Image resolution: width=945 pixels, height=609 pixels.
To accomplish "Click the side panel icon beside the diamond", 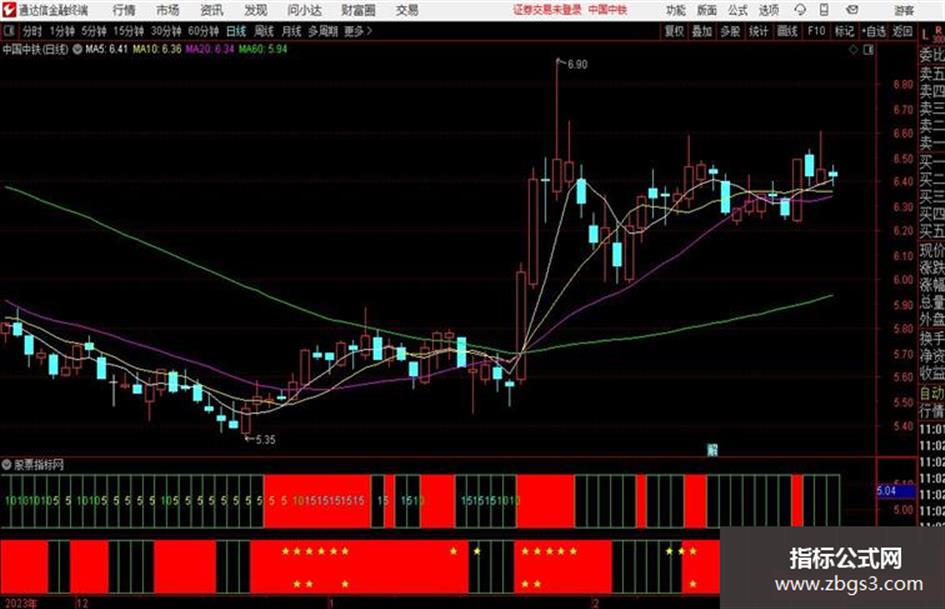I will coord(868,50).
